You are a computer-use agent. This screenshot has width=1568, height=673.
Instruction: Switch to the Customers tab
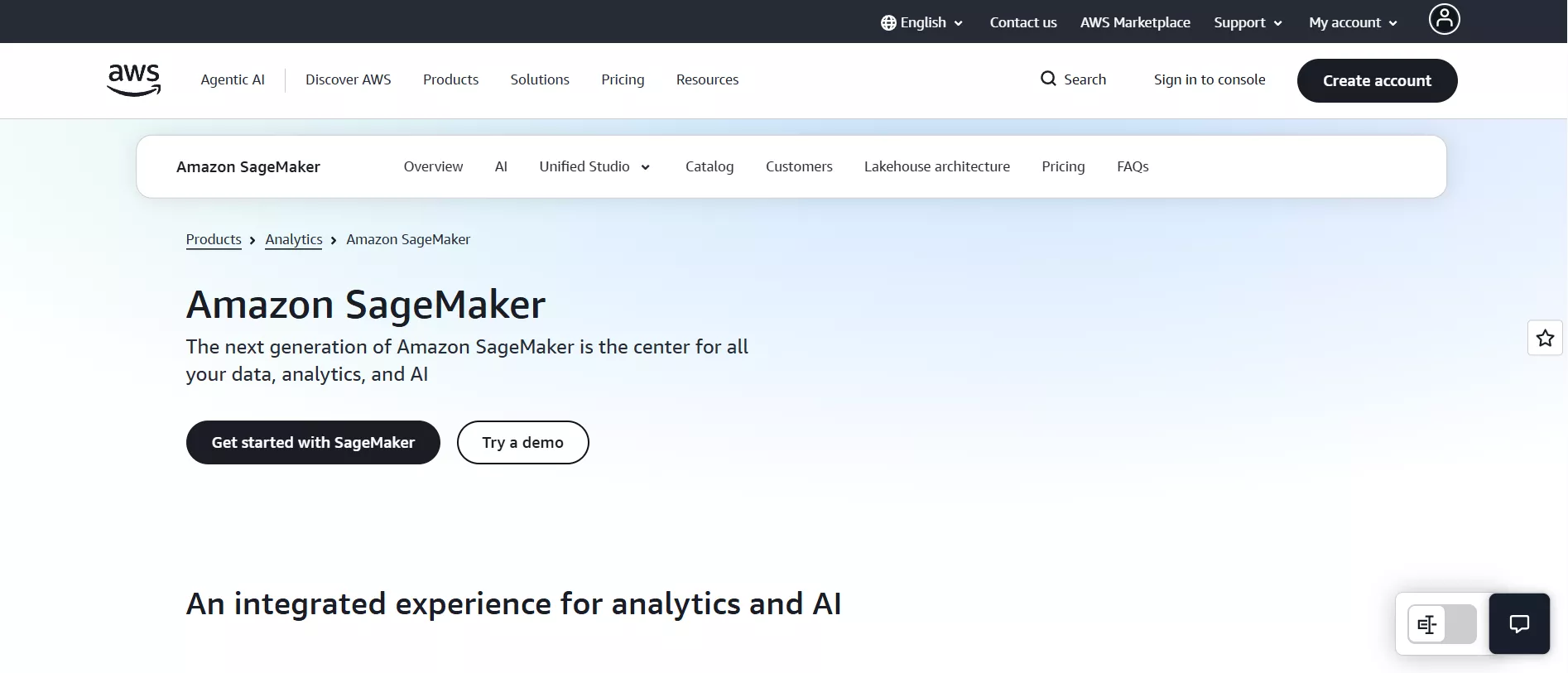click(x=799, y=166)
